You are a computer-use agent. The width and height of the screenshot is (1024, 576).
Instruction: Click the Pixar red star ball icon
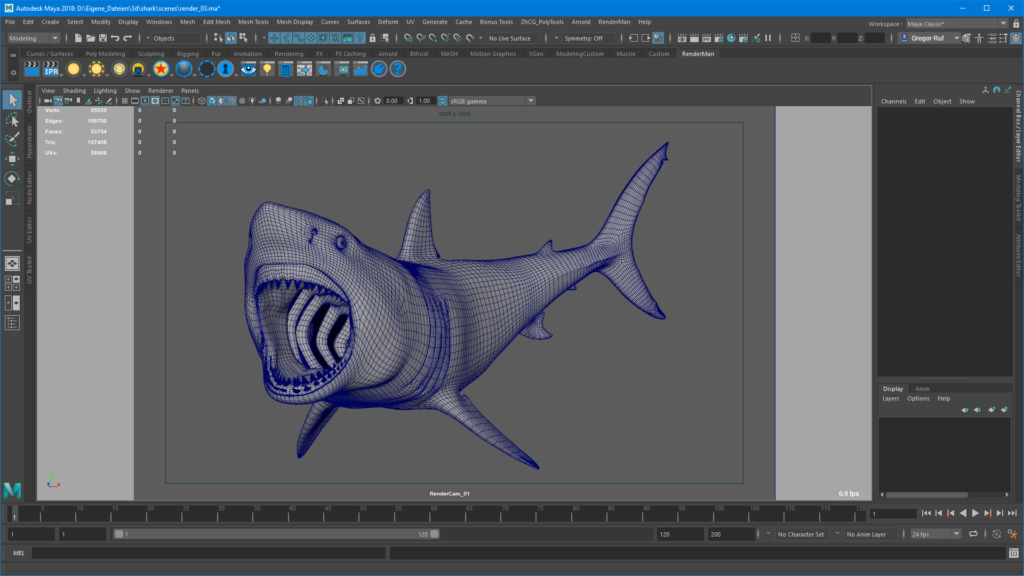[161, 69]
